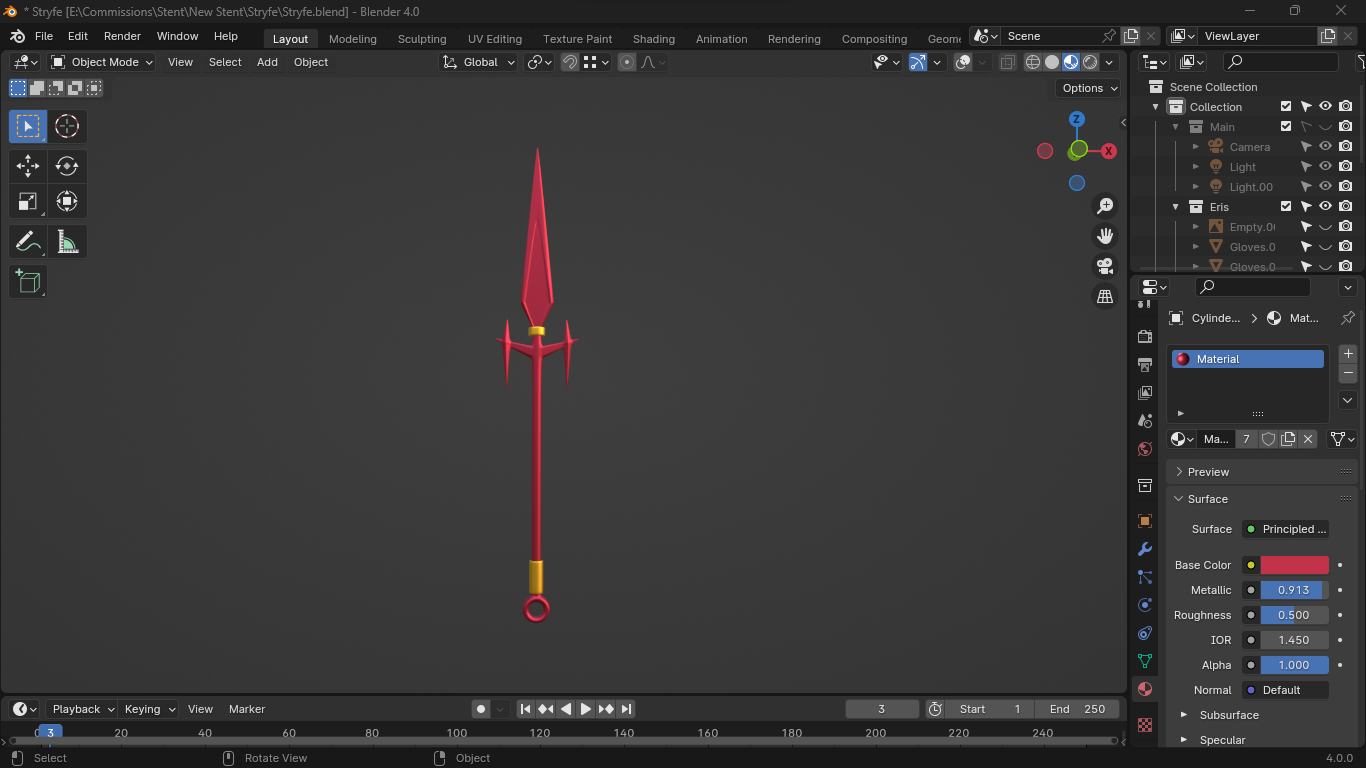
Task: Open Object Data properties tab icon
Action: (1145, 661)
